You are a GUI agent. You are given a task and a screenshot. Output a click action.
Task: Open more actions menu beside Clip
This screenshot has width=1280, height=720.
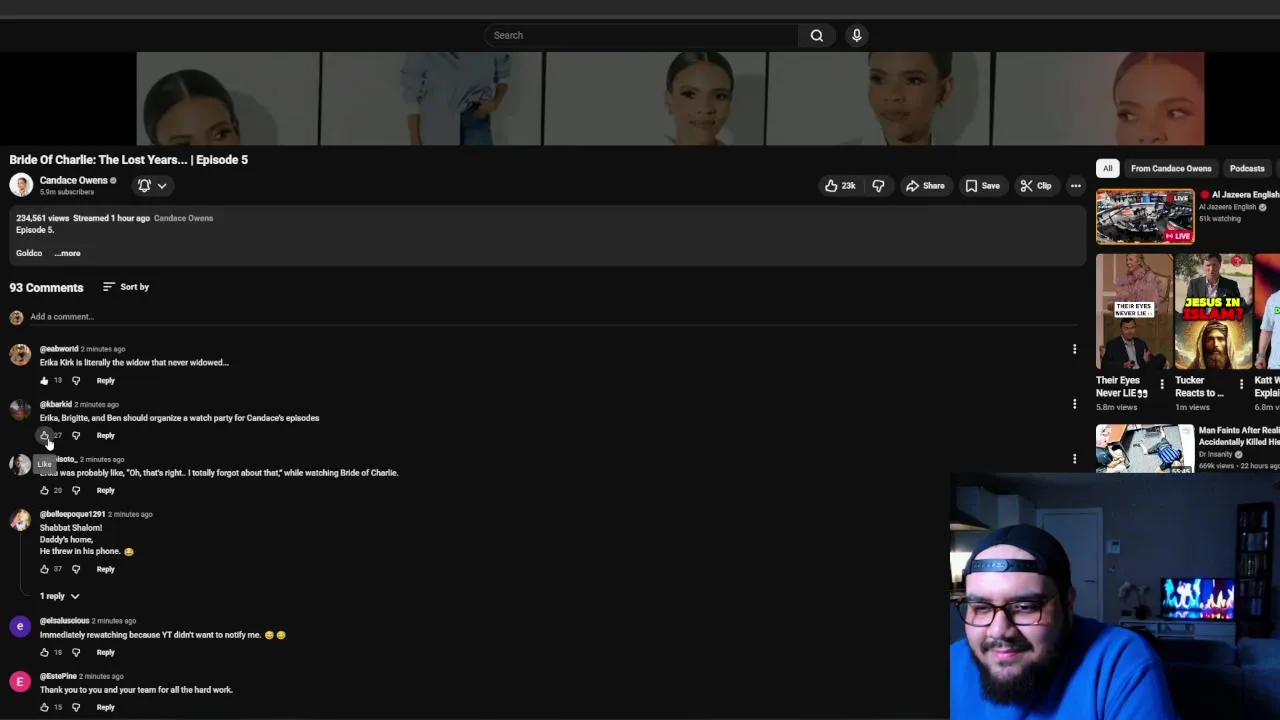(1075, 186)
